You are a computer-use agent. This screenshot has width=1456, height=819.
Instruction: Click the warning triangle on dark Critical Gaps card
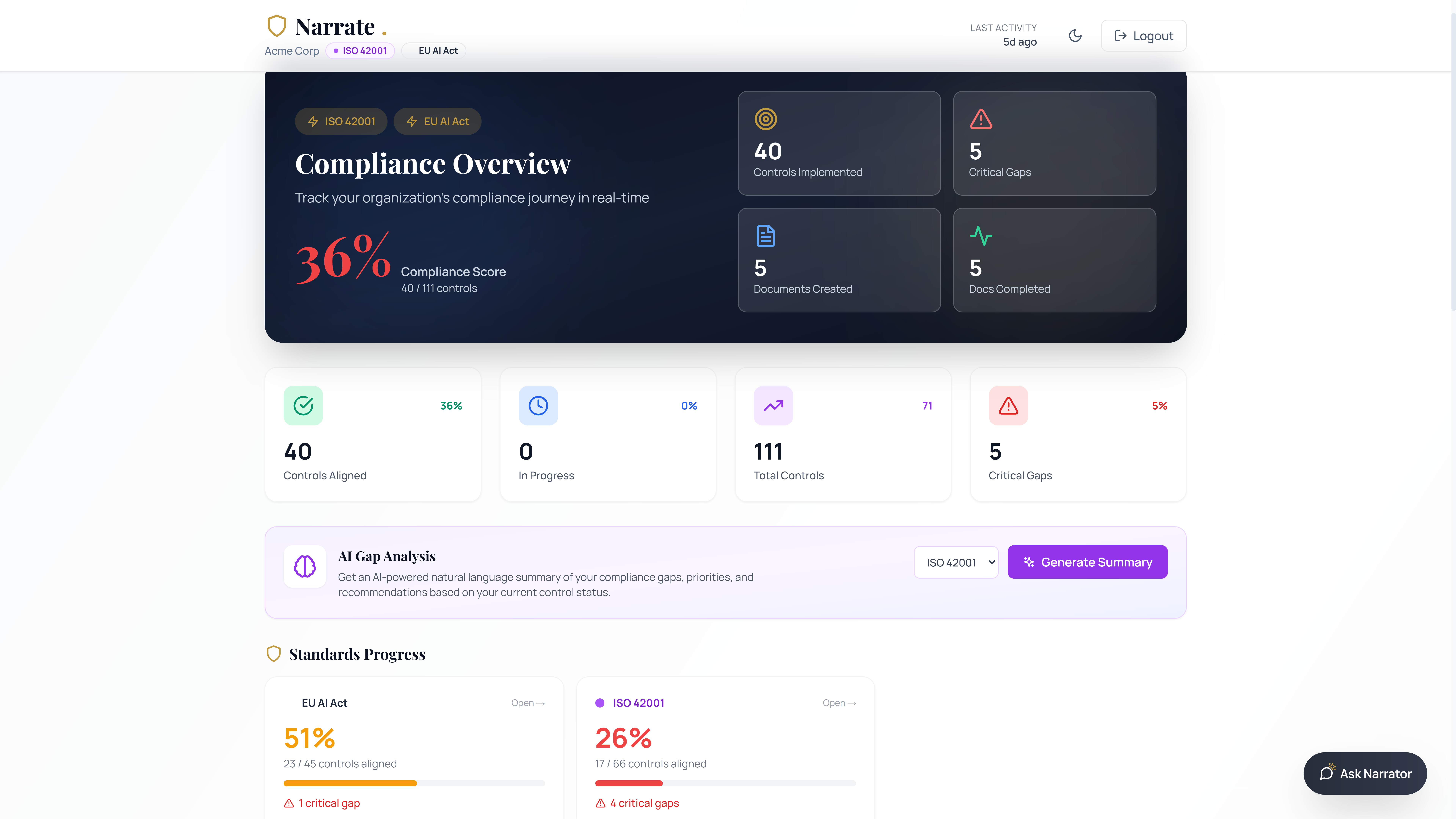(981, 119)
